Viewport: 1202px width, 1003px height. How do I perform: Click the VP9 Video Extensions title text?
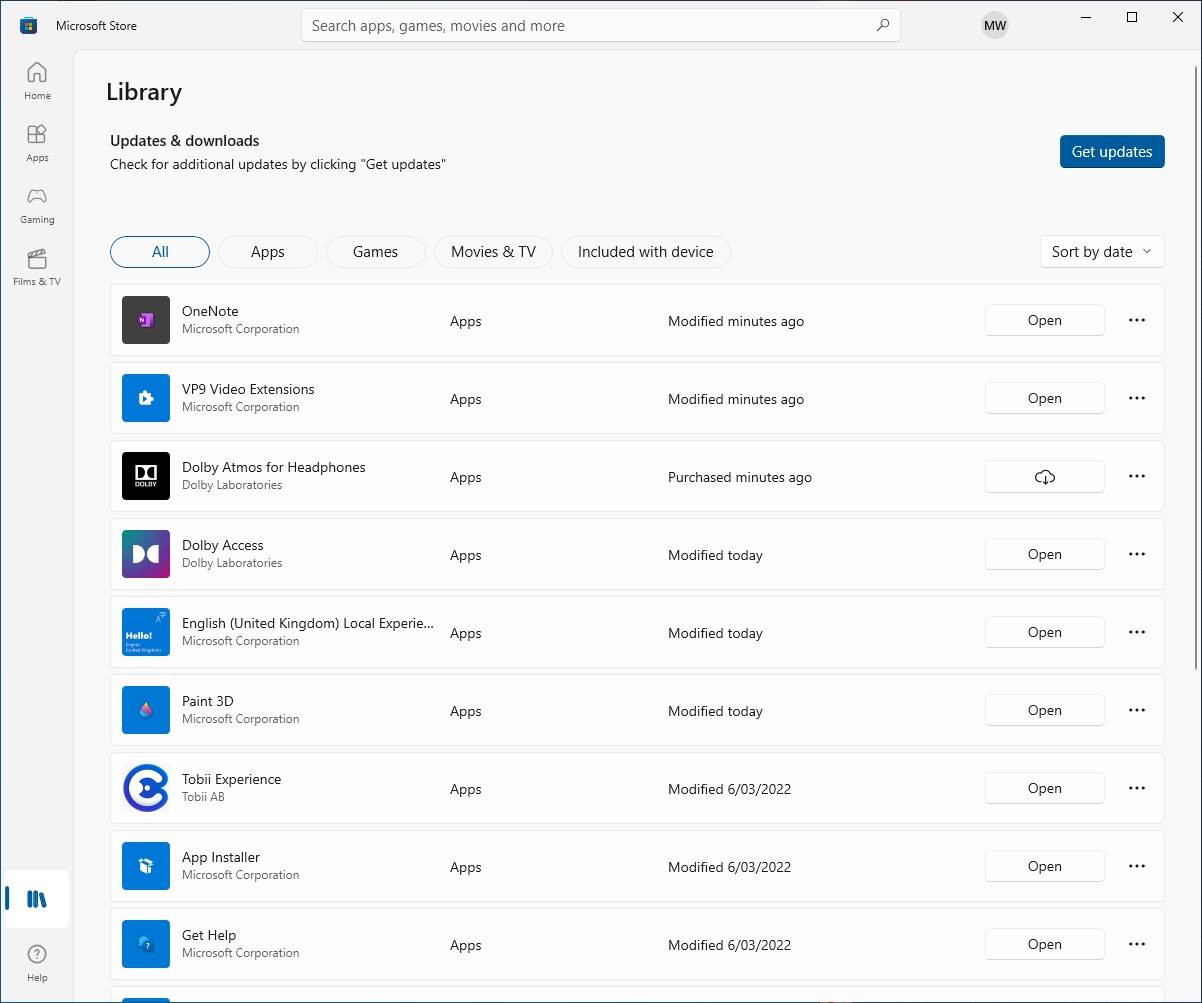tap(248, 389)
